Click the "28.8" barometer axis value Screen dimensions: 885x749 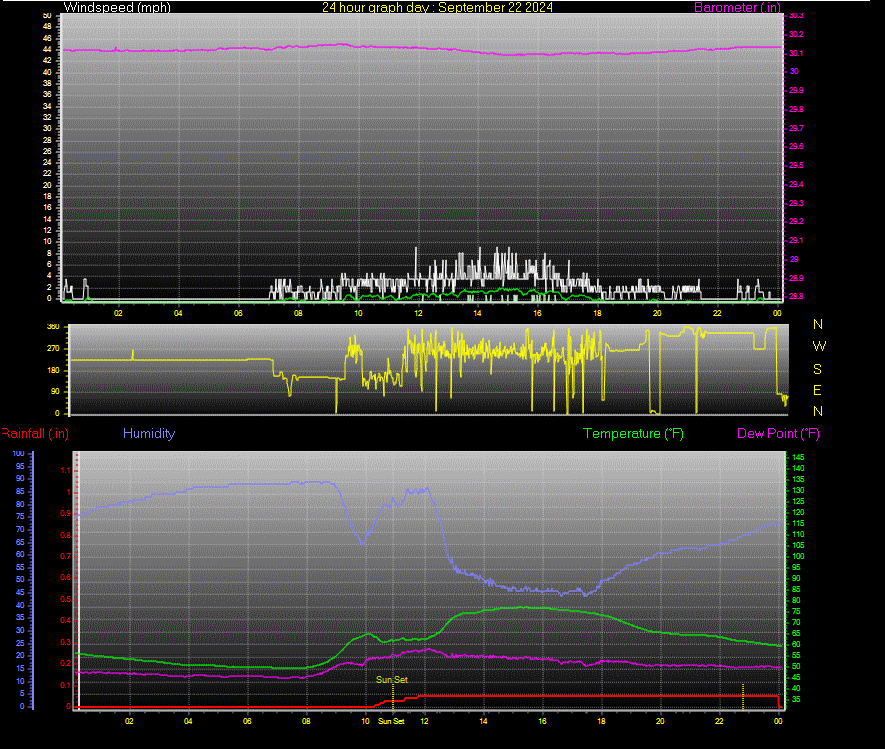click(796, 296)
